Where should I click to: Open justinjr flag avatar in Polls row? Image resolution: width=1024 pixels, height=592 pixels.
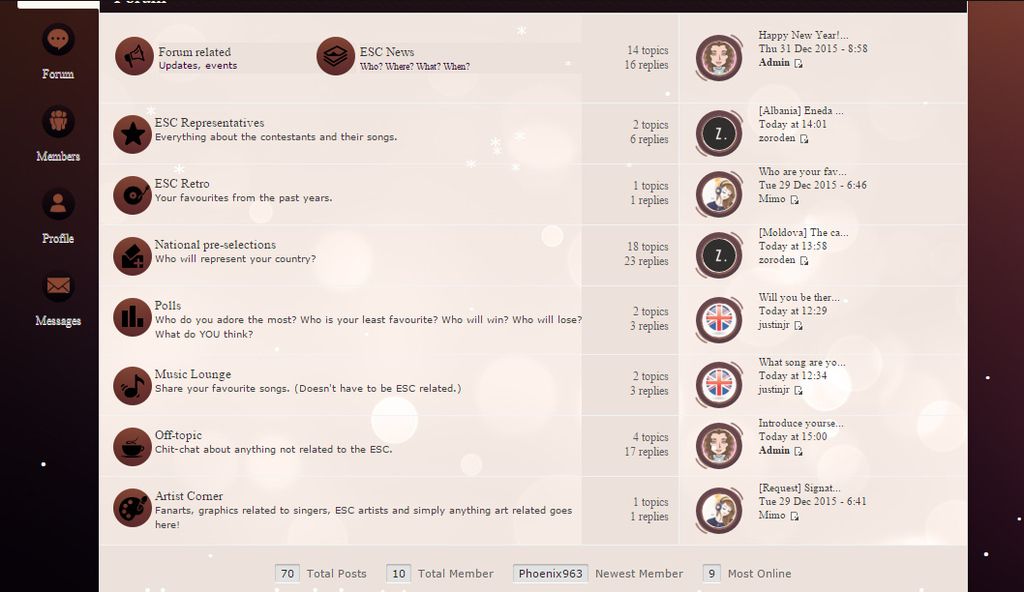point(719,320)
